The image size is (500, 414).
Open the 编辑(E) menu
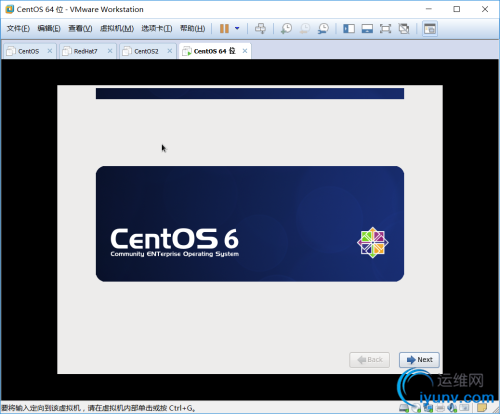click(x=49, y=29)
